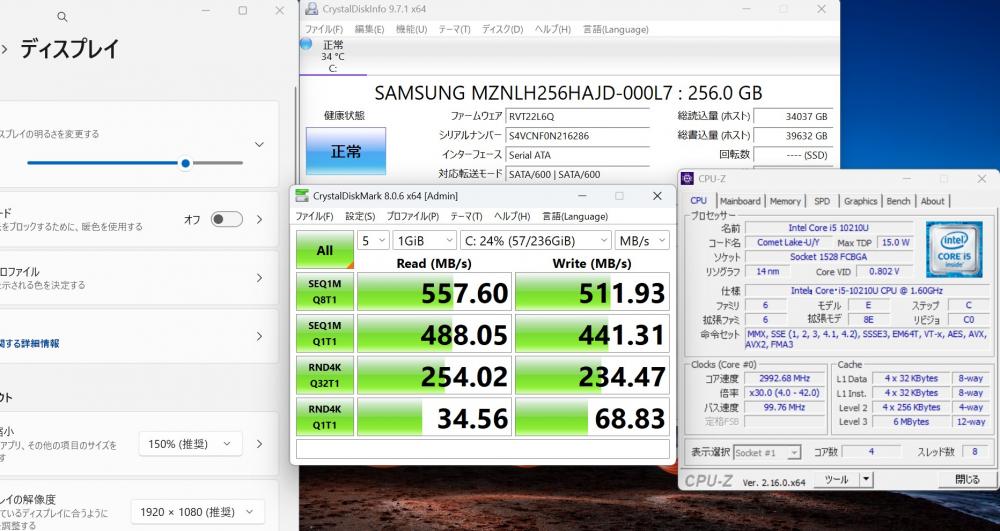Click the search icon in the Settings window
The height and width of the screenshot is (531, 1000).
62,17
